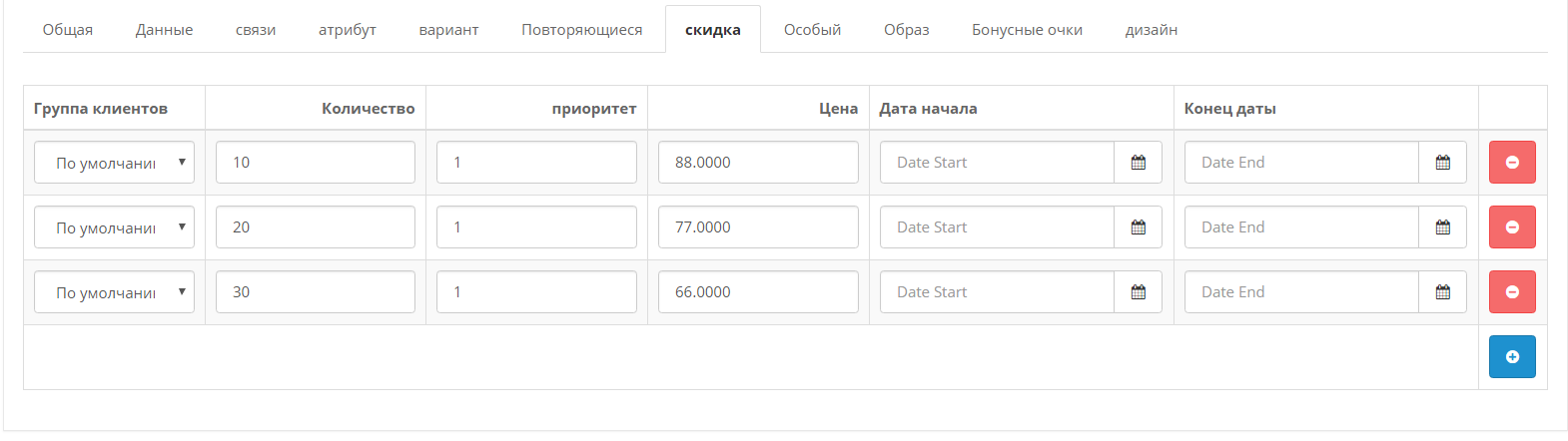Open calendar for third row Date End
The height and width of the screenshot is (441, 1568).
(x=1442, y=292)
